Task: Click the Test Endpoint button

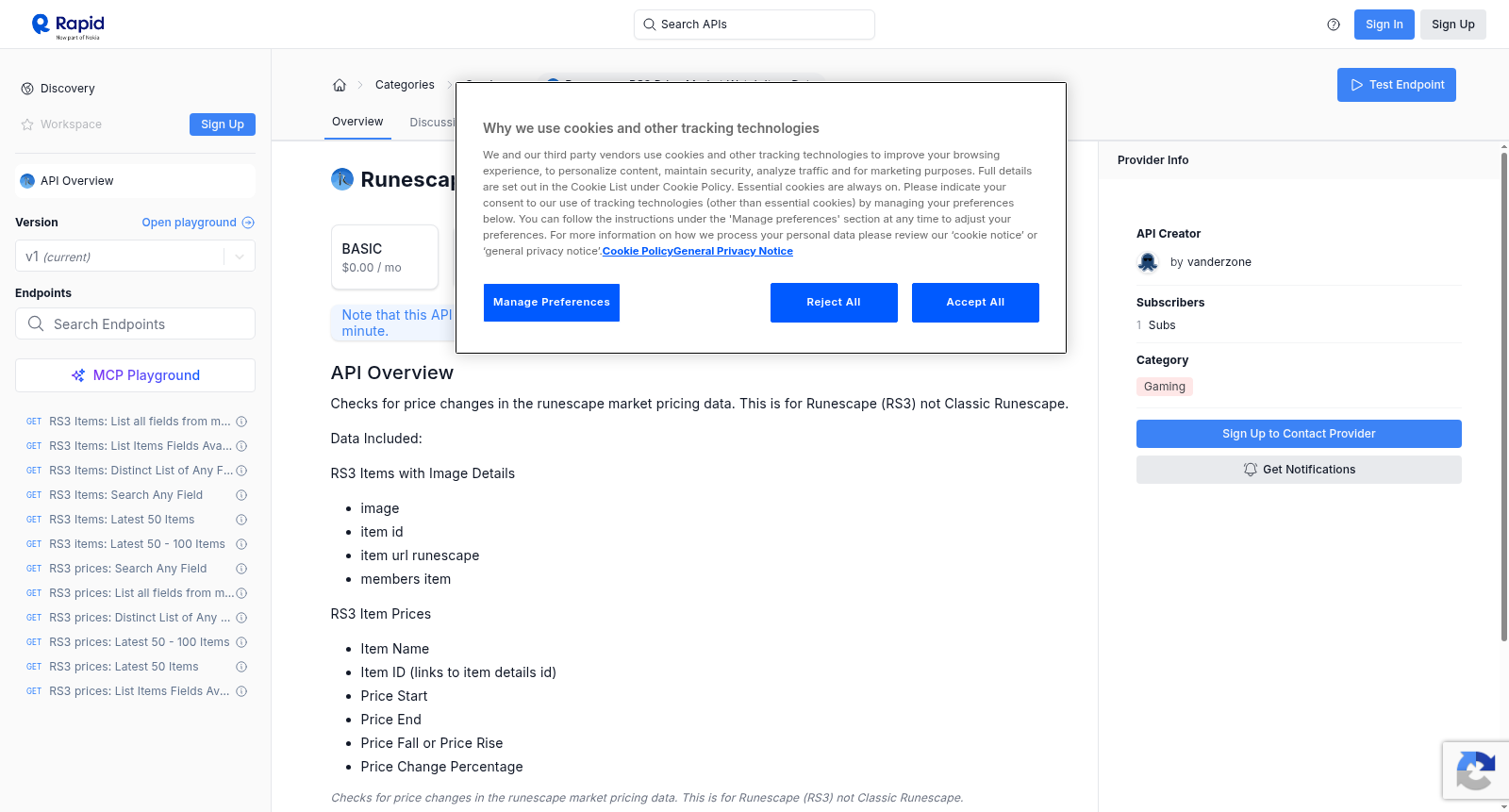Action: [1397, 85]
